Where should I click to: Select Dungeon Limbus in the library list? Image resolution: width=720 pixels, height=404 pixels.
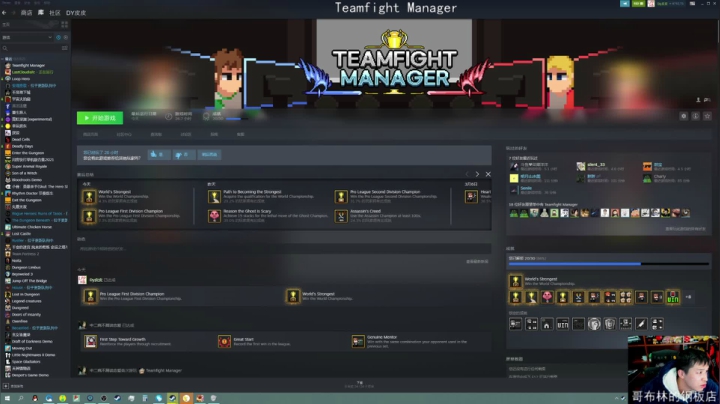(26, 267)
